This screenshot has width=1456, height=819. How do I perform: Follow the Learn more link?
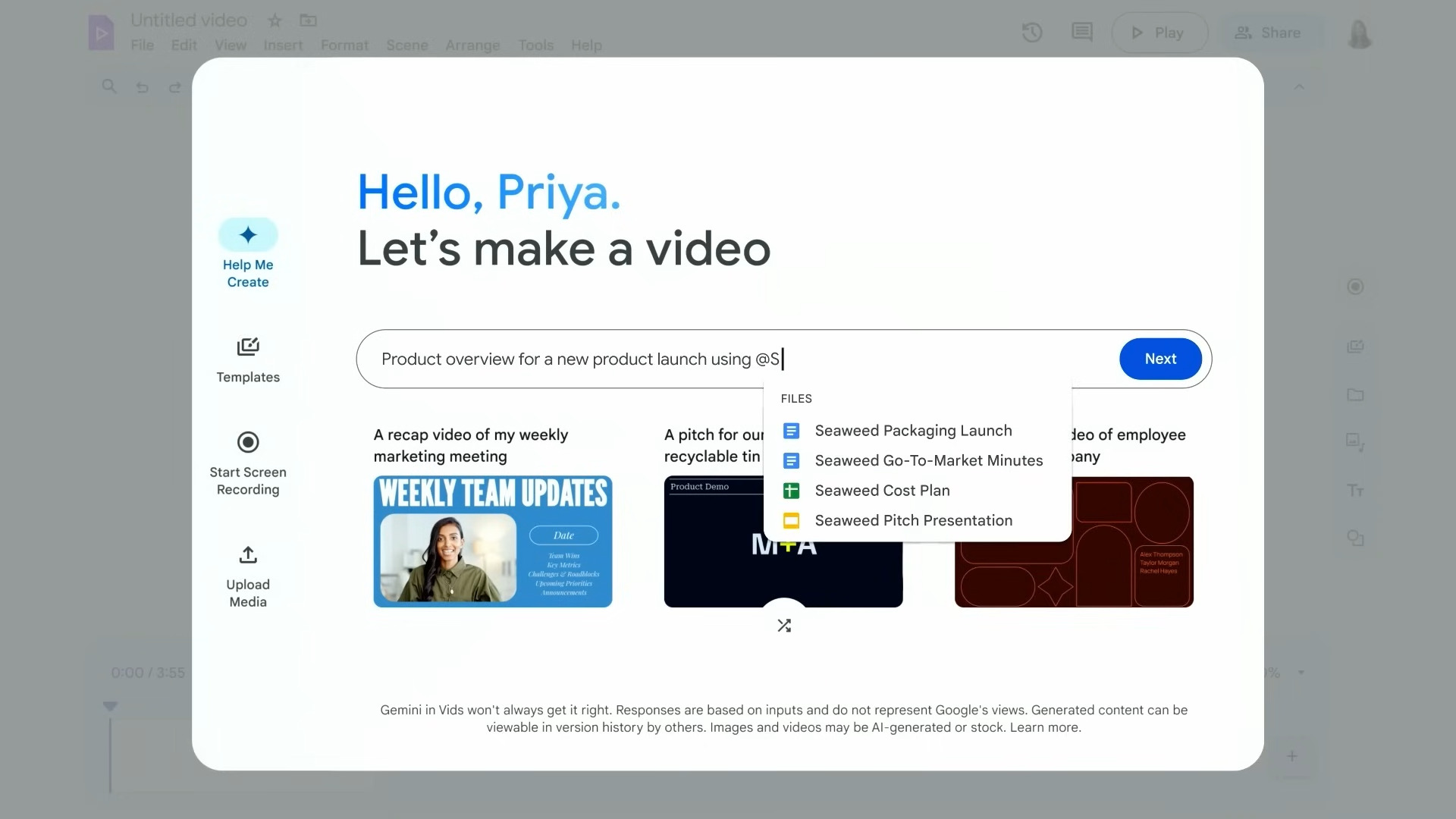pyautogui.click(x=1043, y=727)
